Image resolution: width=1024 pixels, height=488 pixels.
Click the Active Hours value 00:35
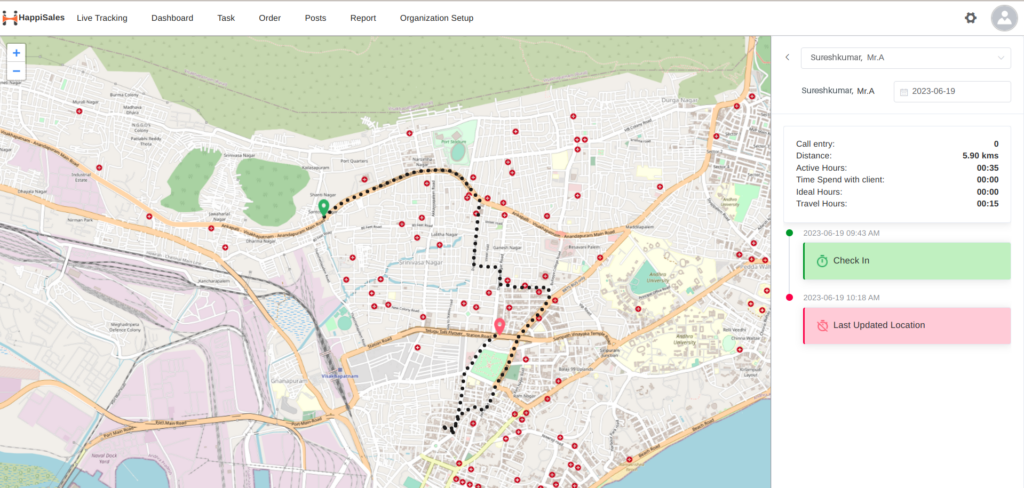[x=987, y=168]
